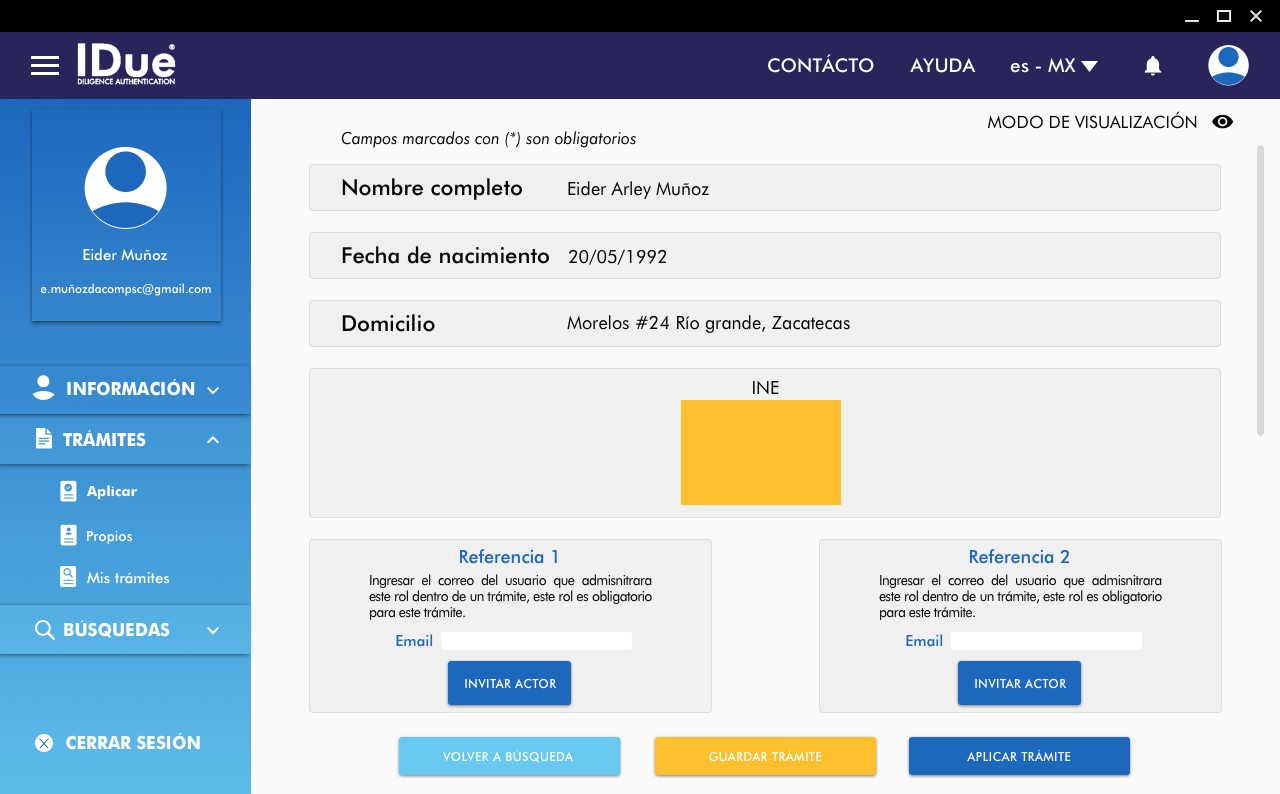Click the Aplicar sidebar icon
1280x794 pixels.
click(68, 491)
